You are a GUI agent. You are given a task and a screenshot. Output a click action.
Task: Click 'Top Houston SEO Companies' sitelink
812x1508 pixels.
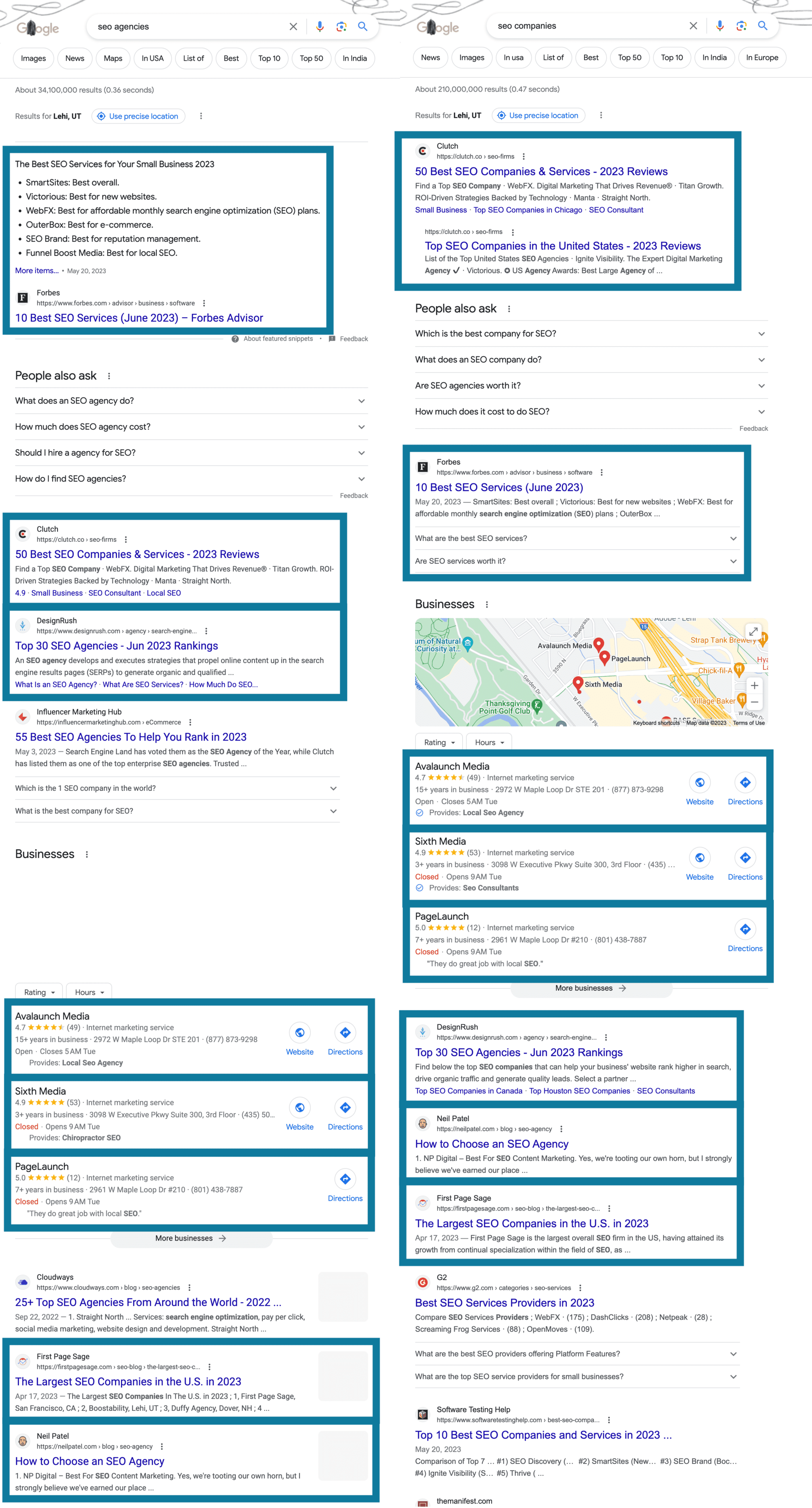[x=579, y=1091]
